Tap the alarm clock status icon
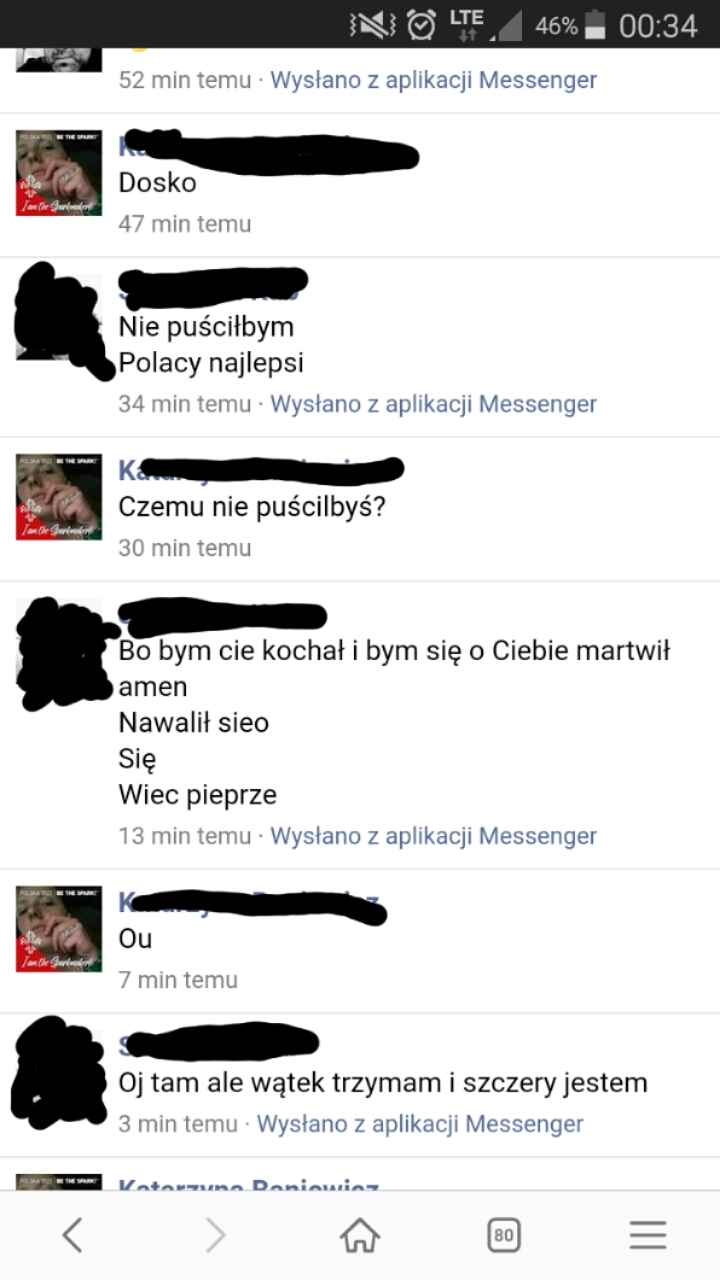Image resolution: width=720 pixels, height=1280 pixels. coord(421,25)
